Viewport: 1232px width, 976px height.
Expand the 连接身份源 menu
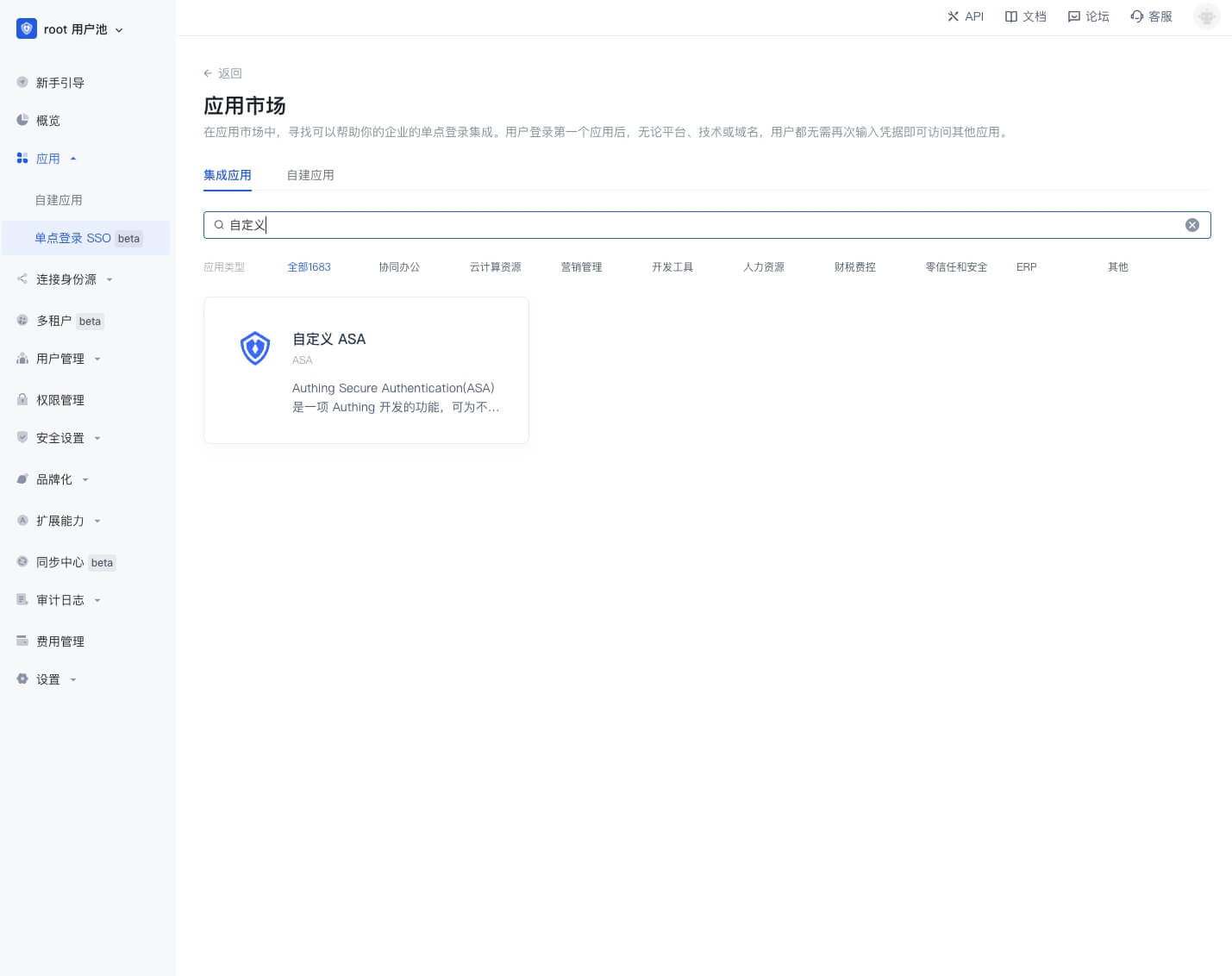click(66, 279)
